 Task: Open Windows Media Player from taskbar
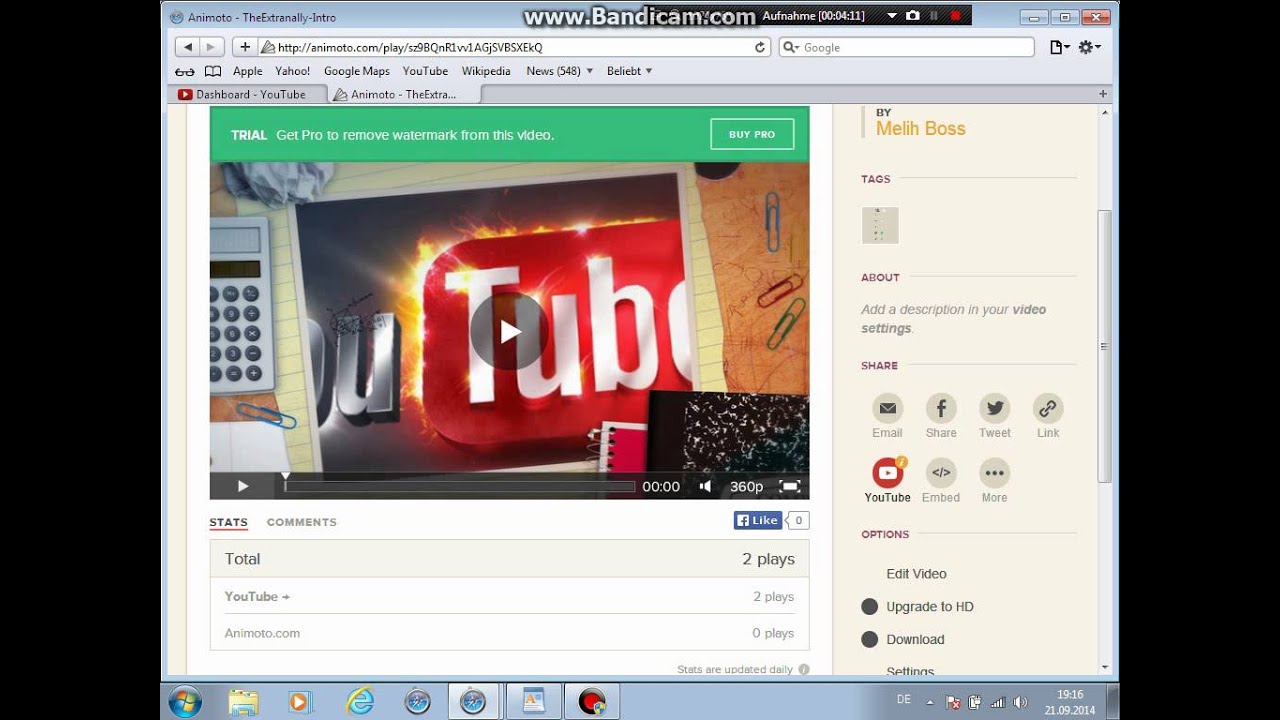pyautogui.click(x=300, y=702)
